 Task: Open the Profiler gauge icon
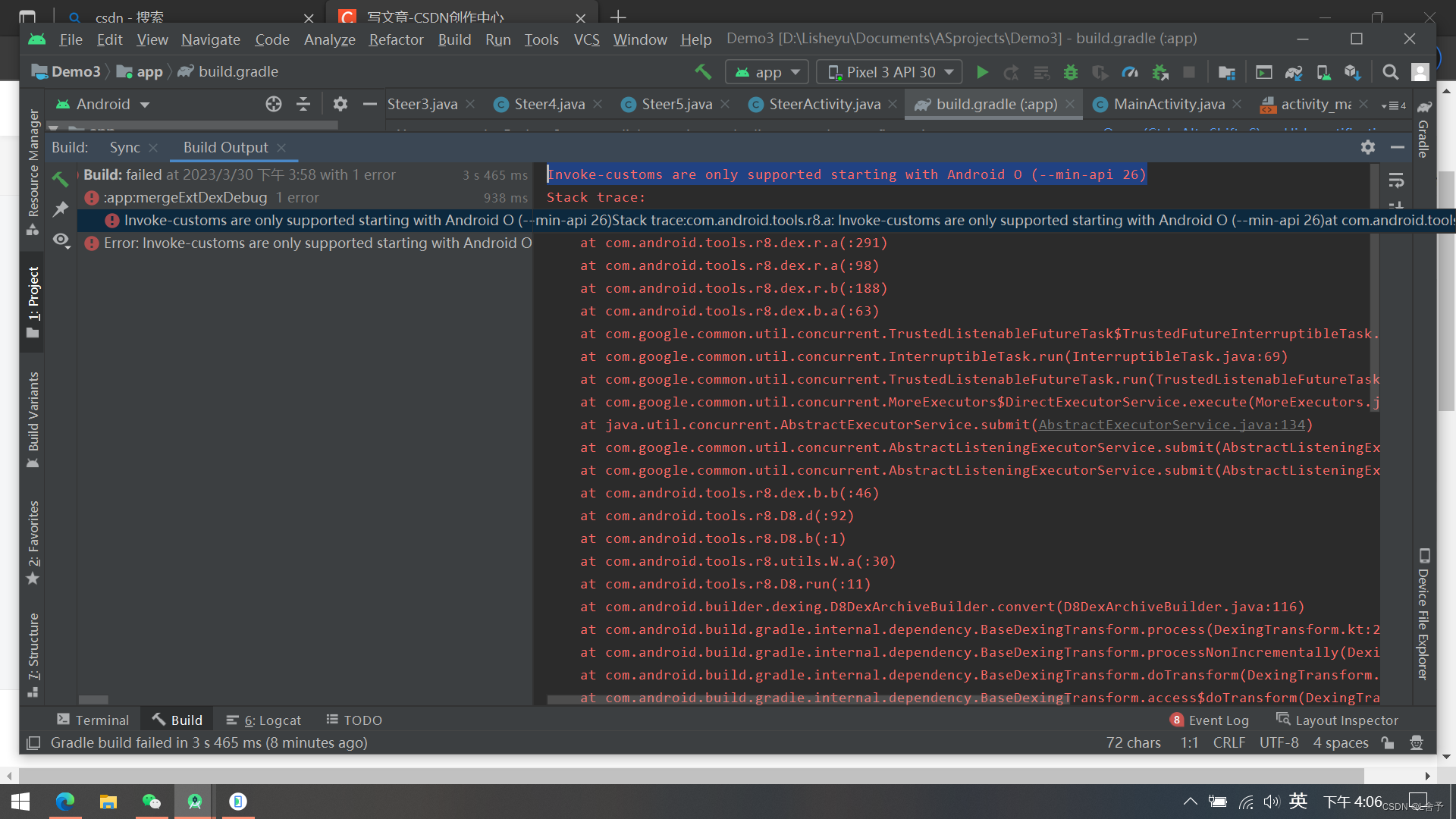tap(1130, 72)
